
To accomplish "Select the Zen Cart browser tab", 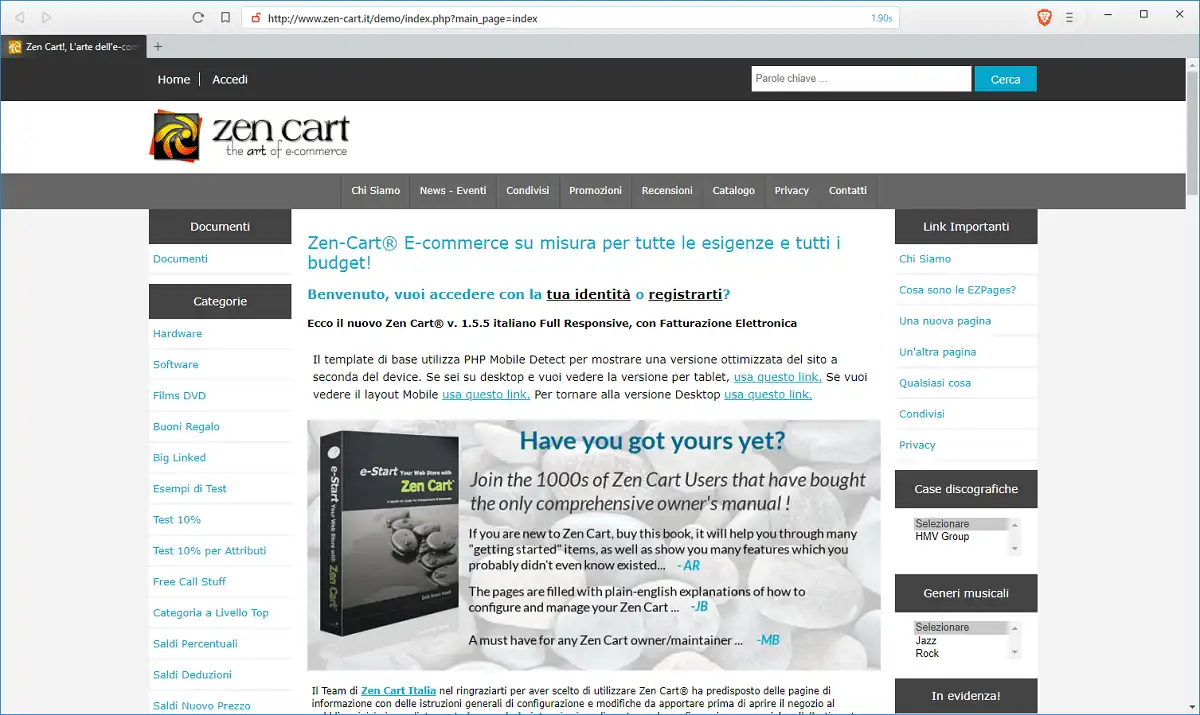I will [72, 47].
